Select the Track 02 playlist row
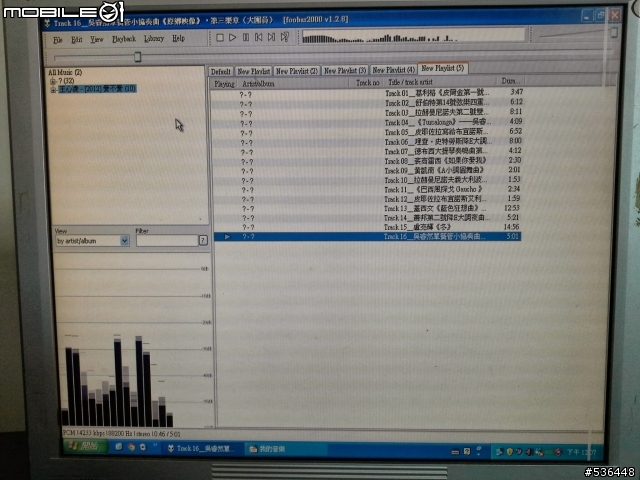 [367, 103]
